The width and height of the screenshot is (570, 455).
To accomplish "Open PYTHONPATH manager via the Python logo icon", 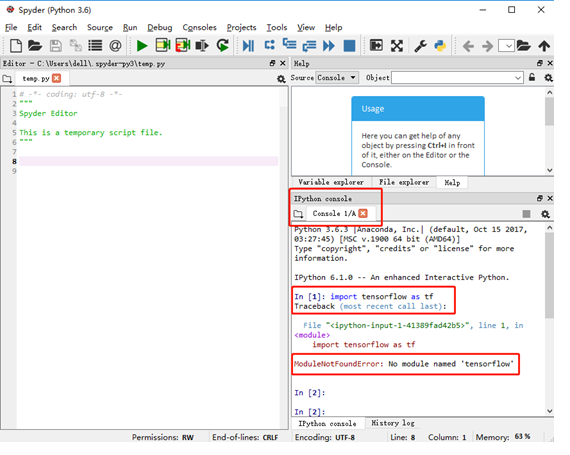I will pyautogui.click(x=440, y=46).
